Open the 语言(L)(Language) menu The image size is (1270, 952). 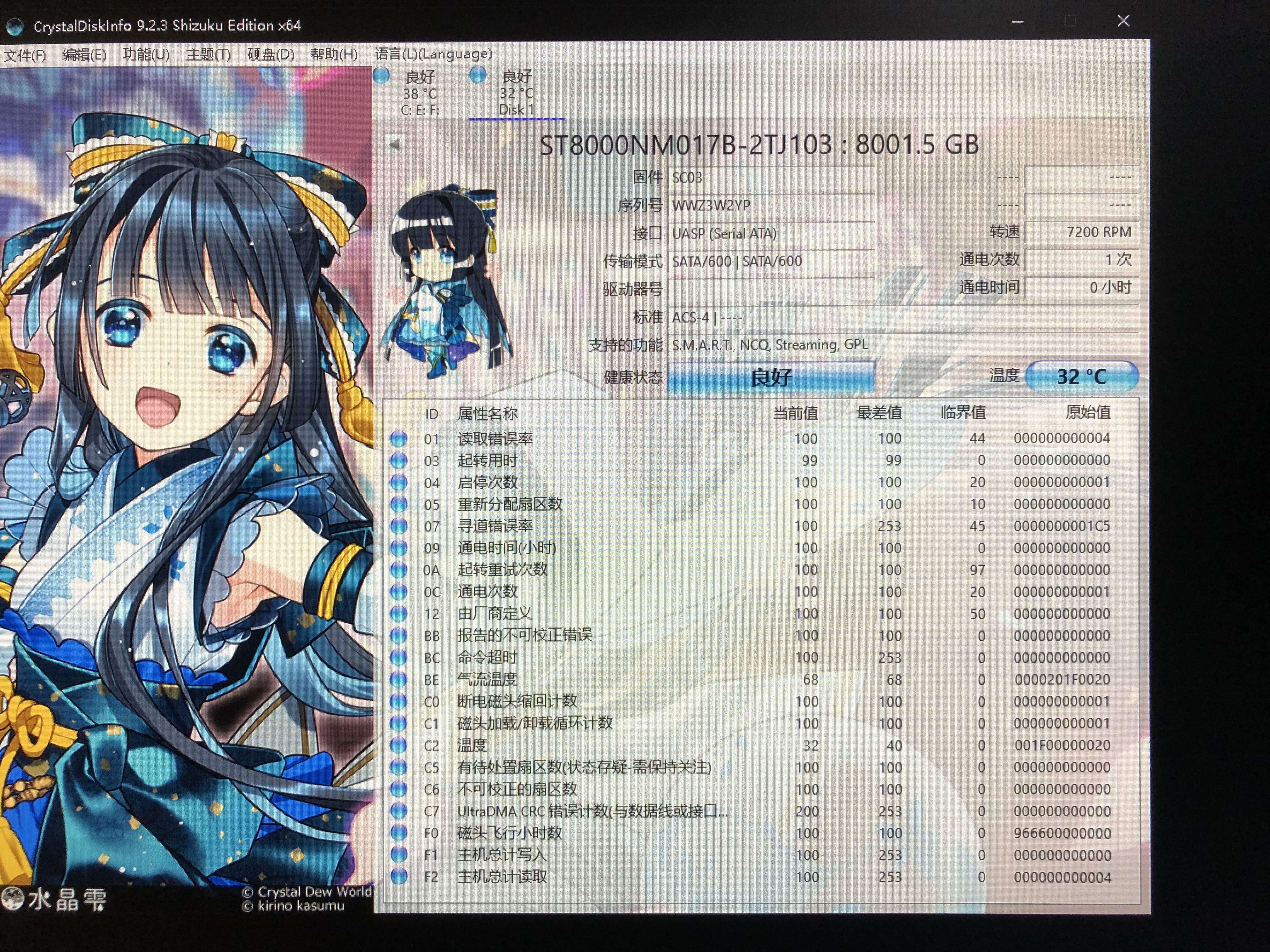click(433, 54)
